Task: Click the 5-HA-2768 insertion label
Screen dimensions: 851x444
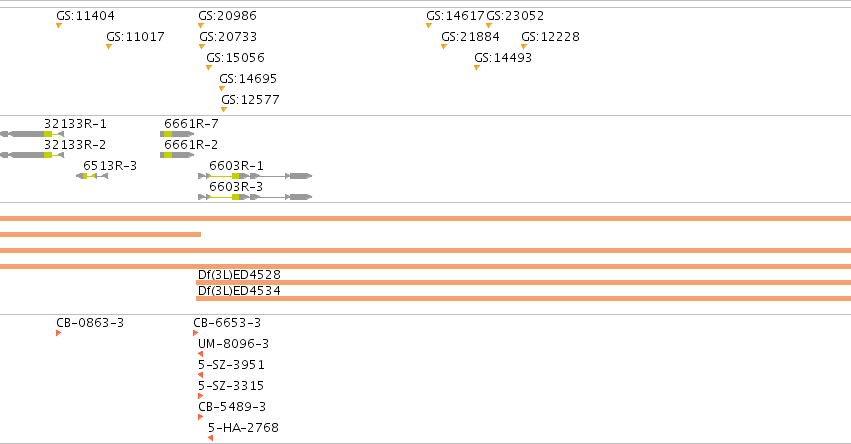Action: point(243,428)
